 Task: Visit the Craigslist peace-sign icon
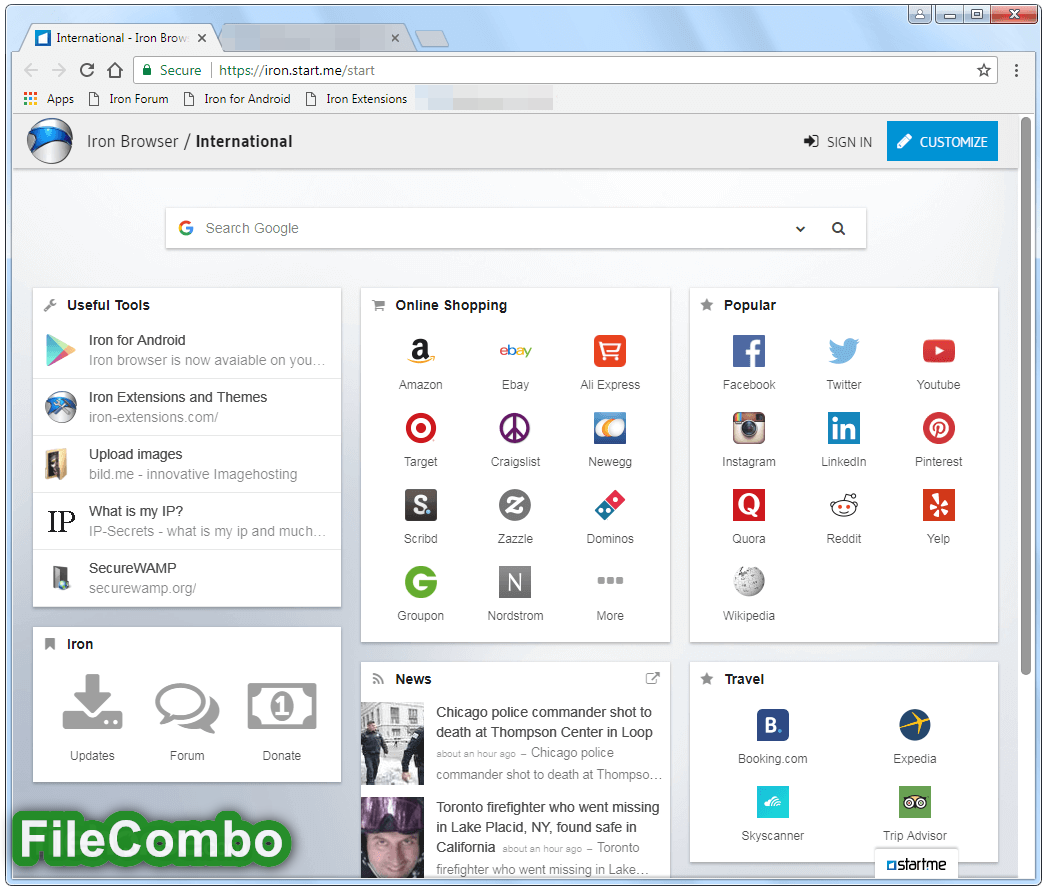[x=515, y=428]
